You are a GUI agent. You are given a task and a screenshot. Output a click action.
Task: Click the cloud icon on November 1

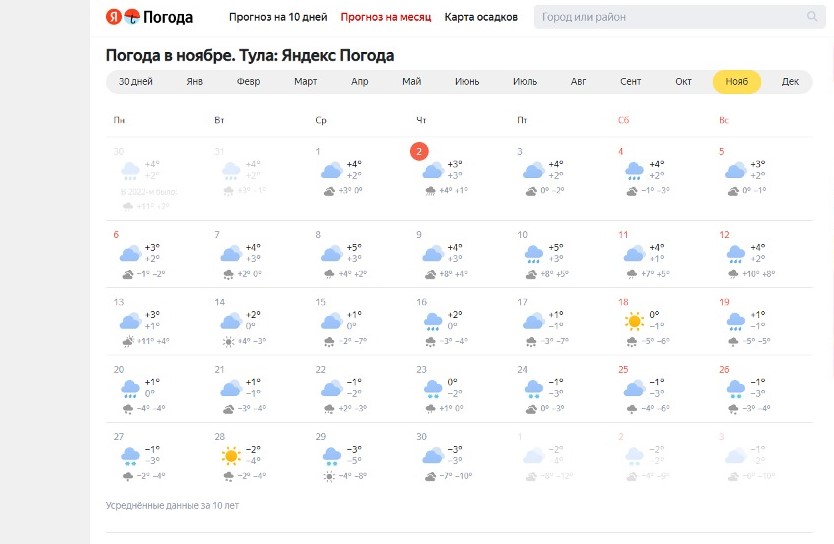click(331, 170)
